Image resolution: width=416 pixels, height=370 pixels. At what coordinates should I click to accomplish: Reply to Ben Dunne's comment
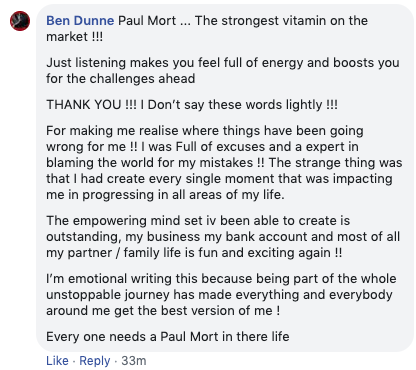click(x=95, y=361)
